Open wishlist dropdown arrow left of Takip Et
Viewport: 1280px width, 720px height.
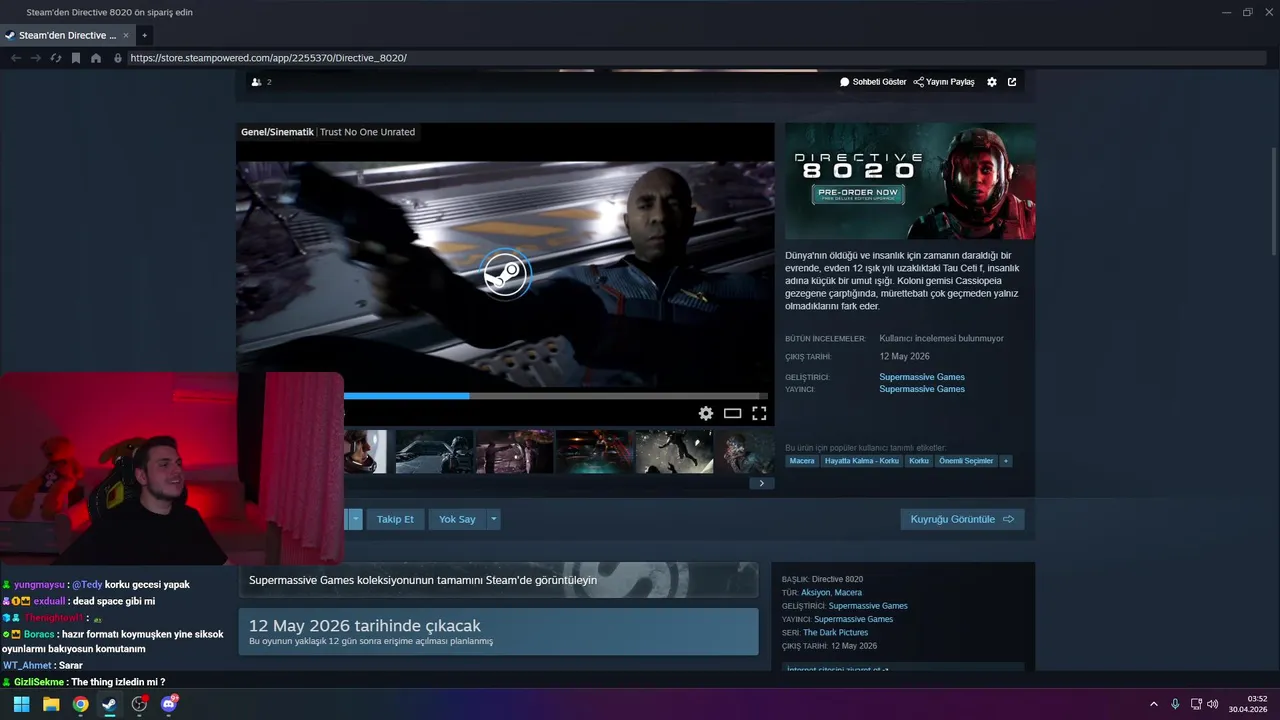355,519
